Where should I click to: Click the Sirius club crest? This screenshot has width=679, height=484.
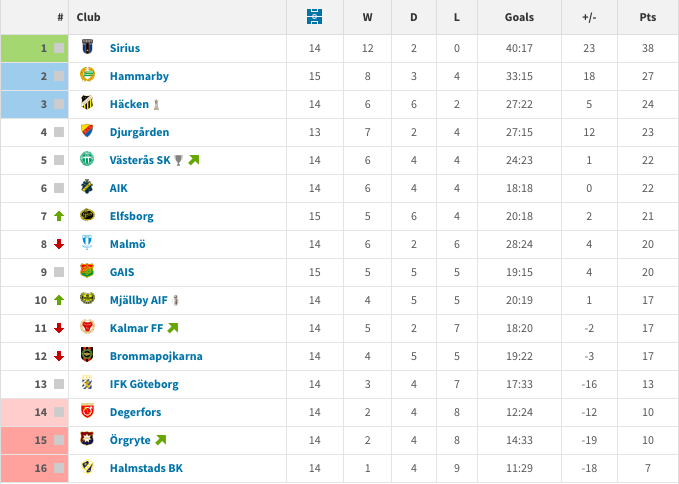(x=87, y=47)
